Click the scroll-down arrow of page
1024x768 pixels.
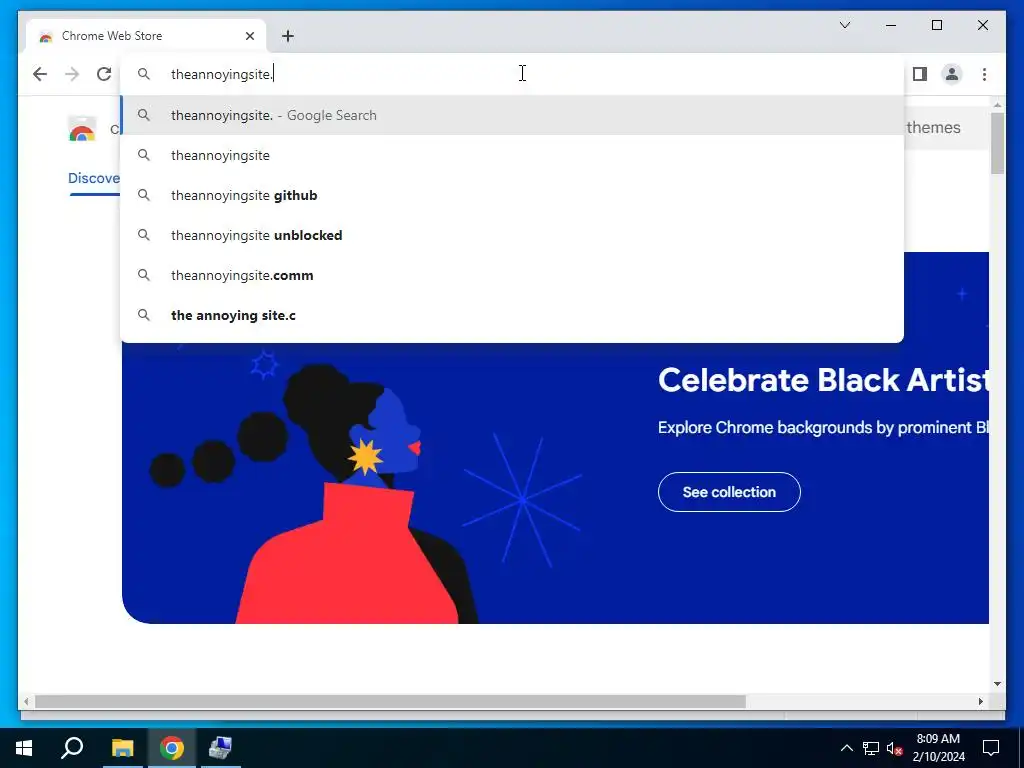coord(997,684)
